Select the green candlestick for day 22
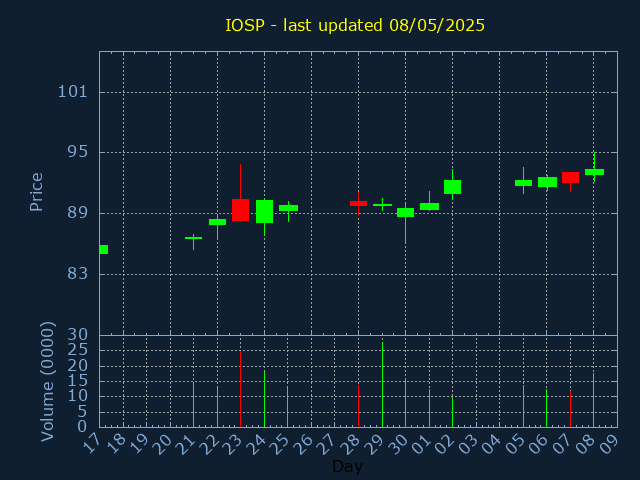 [218, 222]
